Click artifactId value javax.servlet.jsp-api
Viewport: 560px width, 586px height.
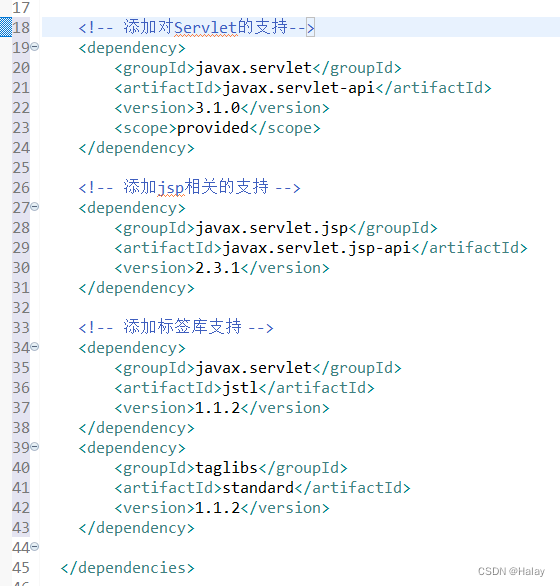317,248
